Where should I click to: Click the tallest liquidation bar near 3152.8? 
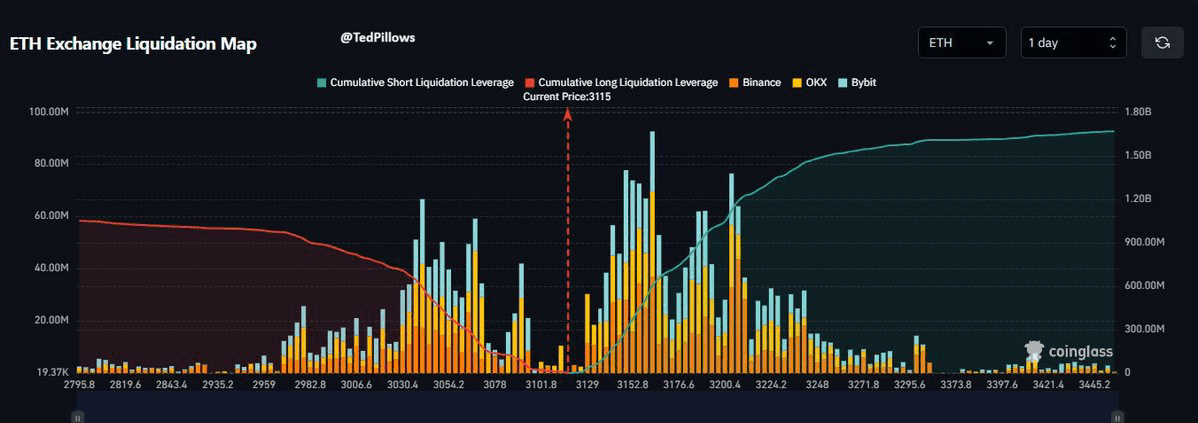[652, 252]
